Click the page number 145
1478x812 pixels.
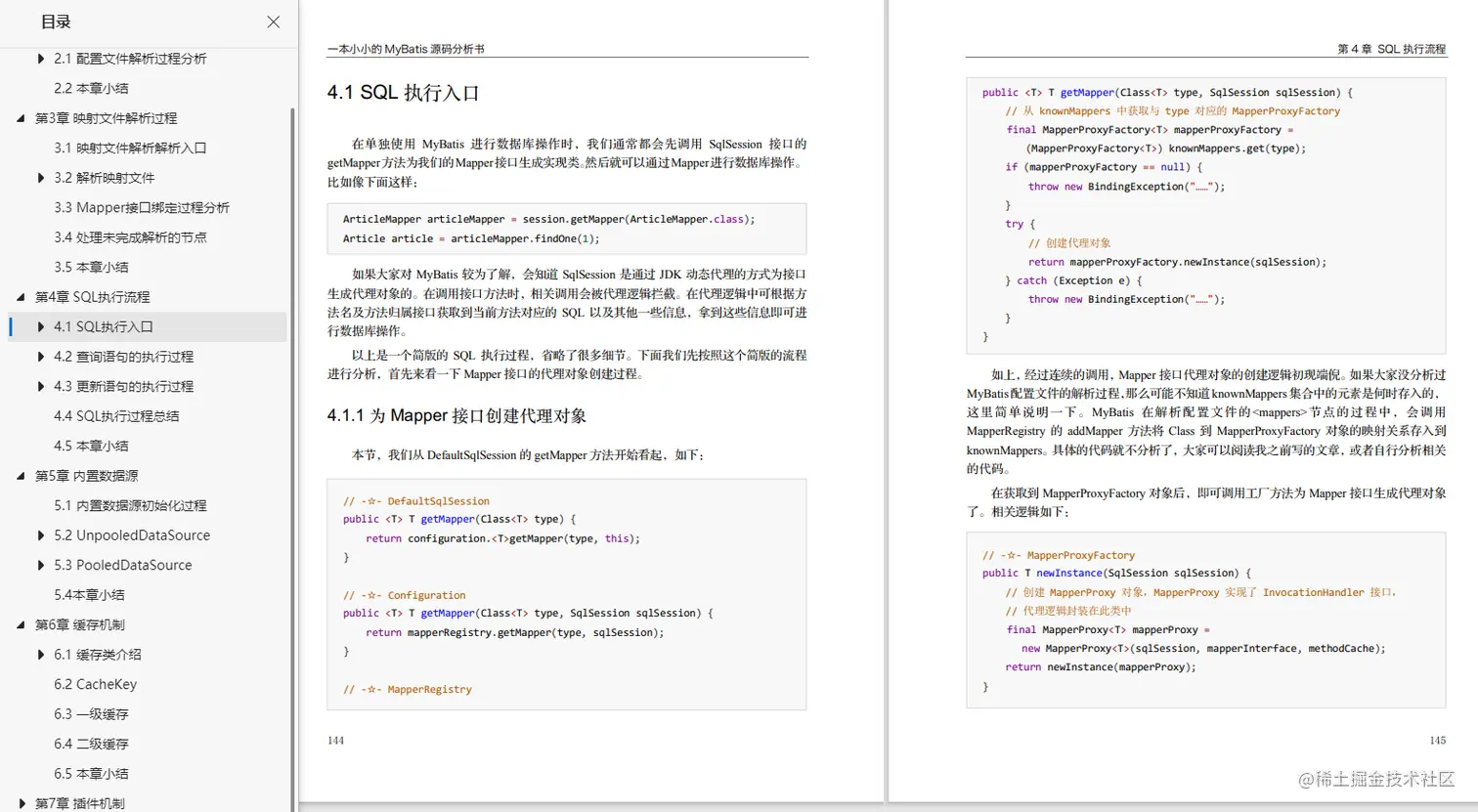point(1437,741)
